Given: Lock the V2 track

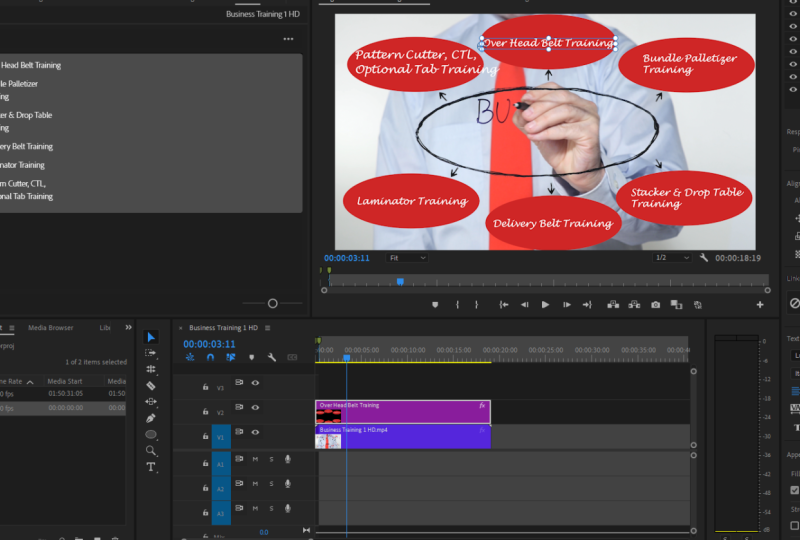Looking at the screenshot, I should click(x=205, y=411).
